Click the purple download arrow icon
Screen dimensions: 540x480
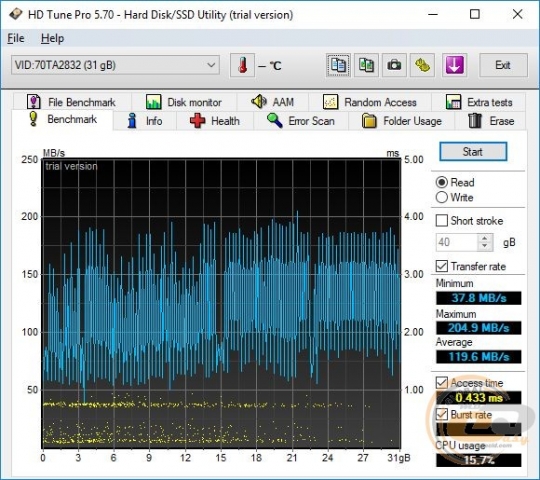pyautogui.click(x=454, y=65)
